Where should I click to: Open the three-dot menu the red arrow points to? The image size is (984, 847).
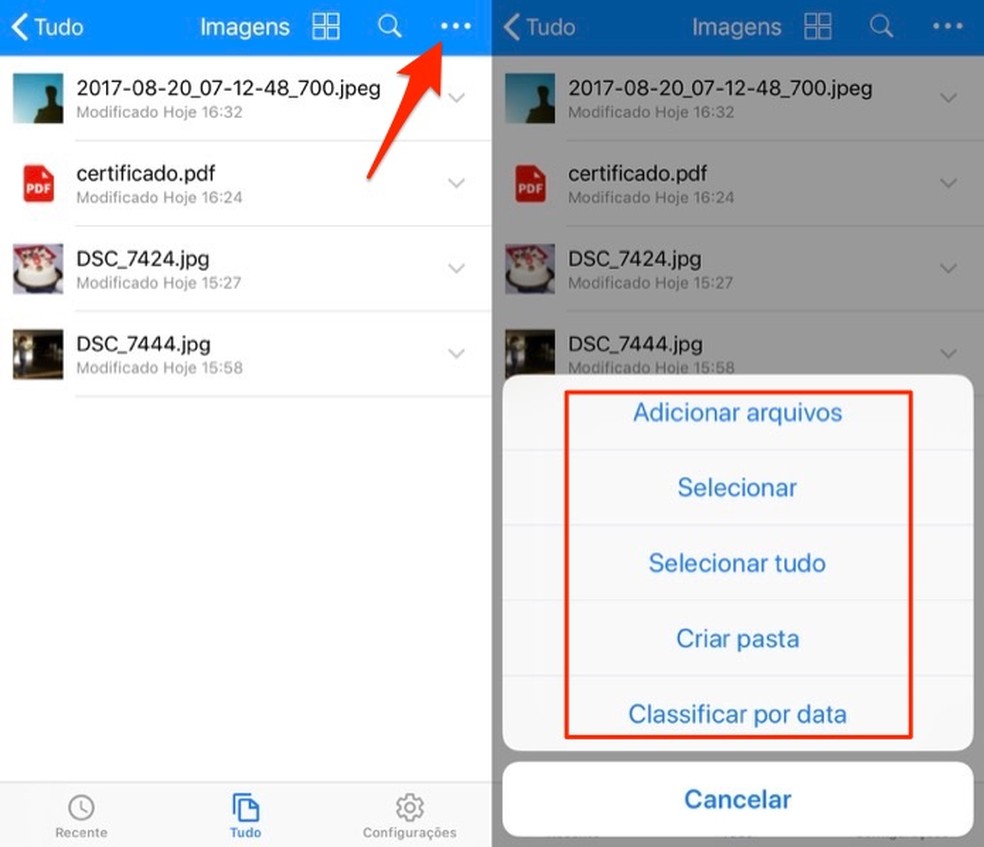455,27
